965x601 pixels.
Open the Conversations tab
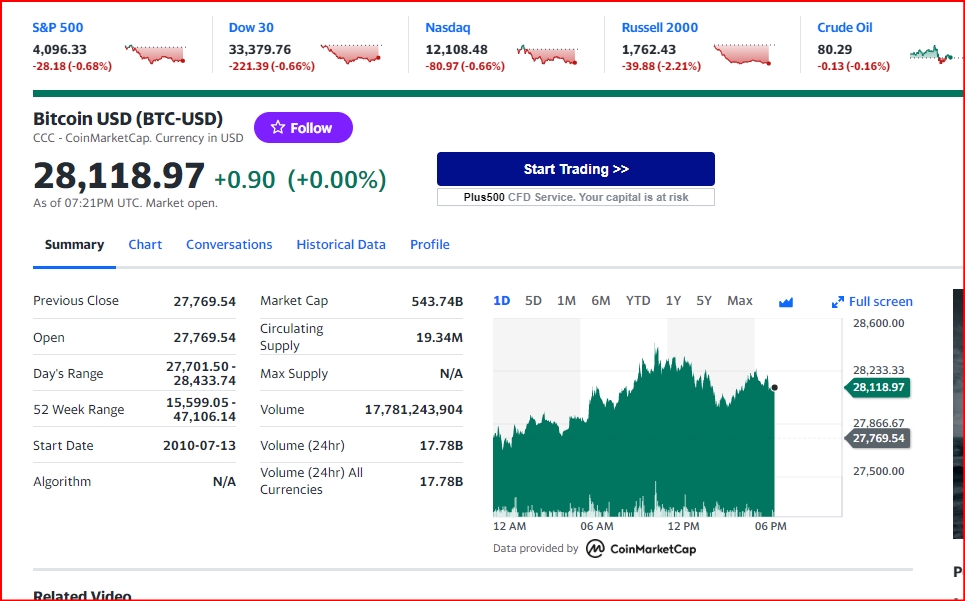tap(229, 245)
